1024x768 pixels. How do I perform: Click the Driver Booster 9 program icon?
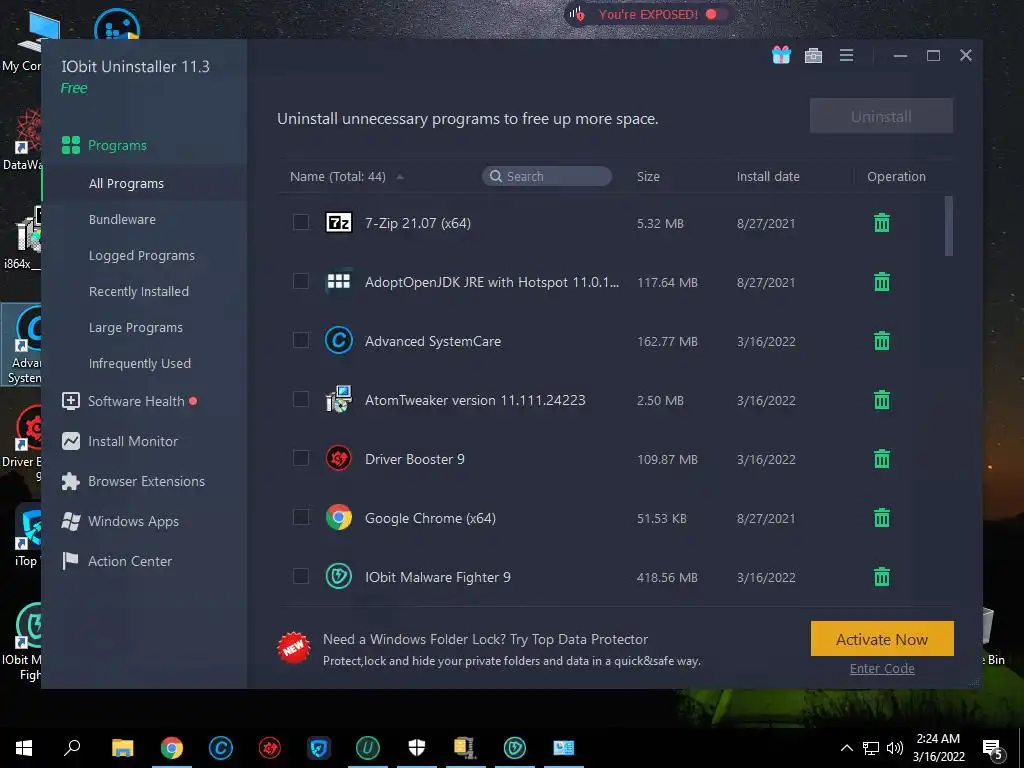(x=339, y=458)
